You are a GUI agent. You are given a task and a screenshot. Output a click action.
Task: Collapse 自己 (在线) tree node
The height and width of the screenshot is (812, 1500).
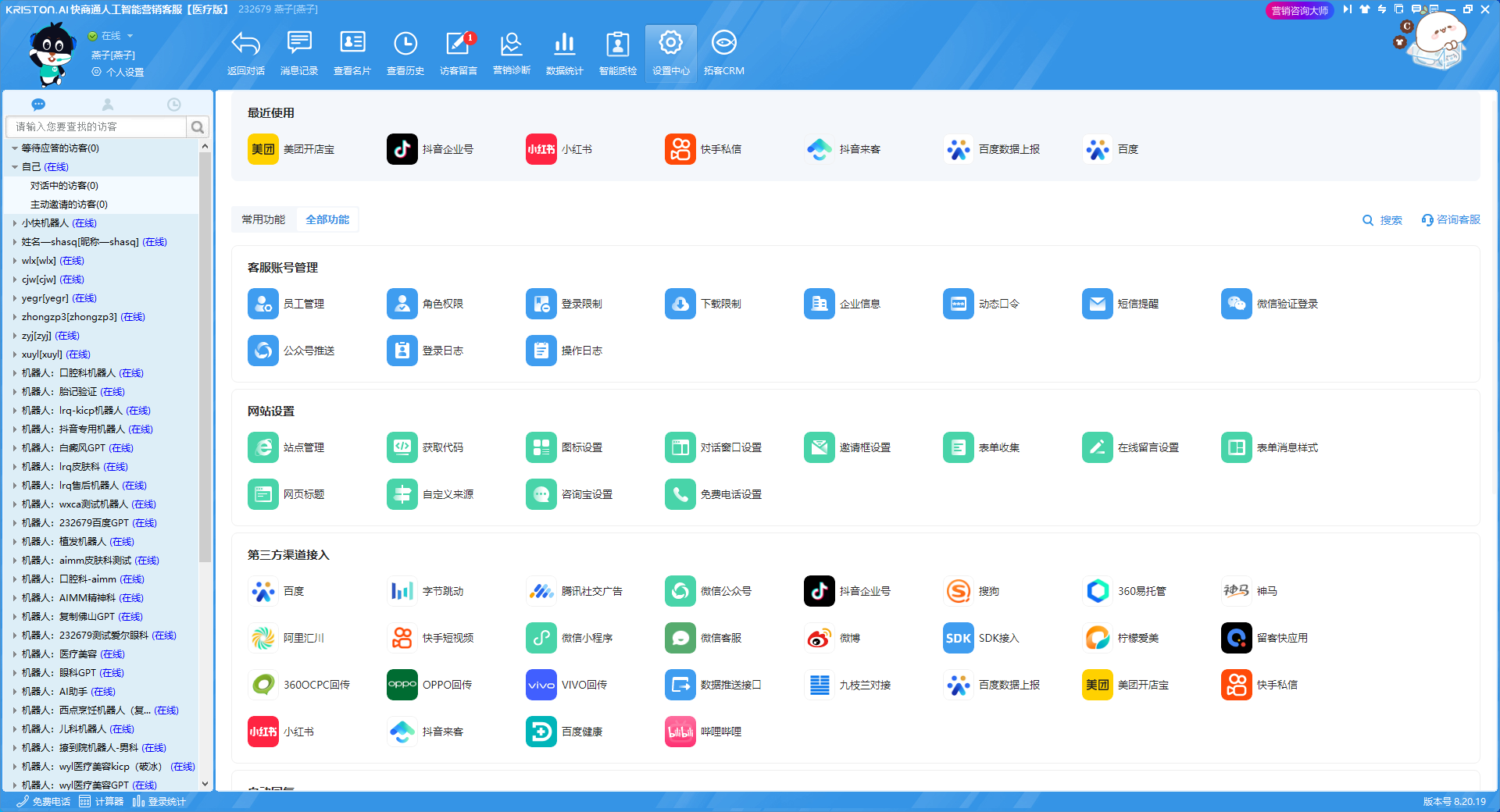point(15,167)
